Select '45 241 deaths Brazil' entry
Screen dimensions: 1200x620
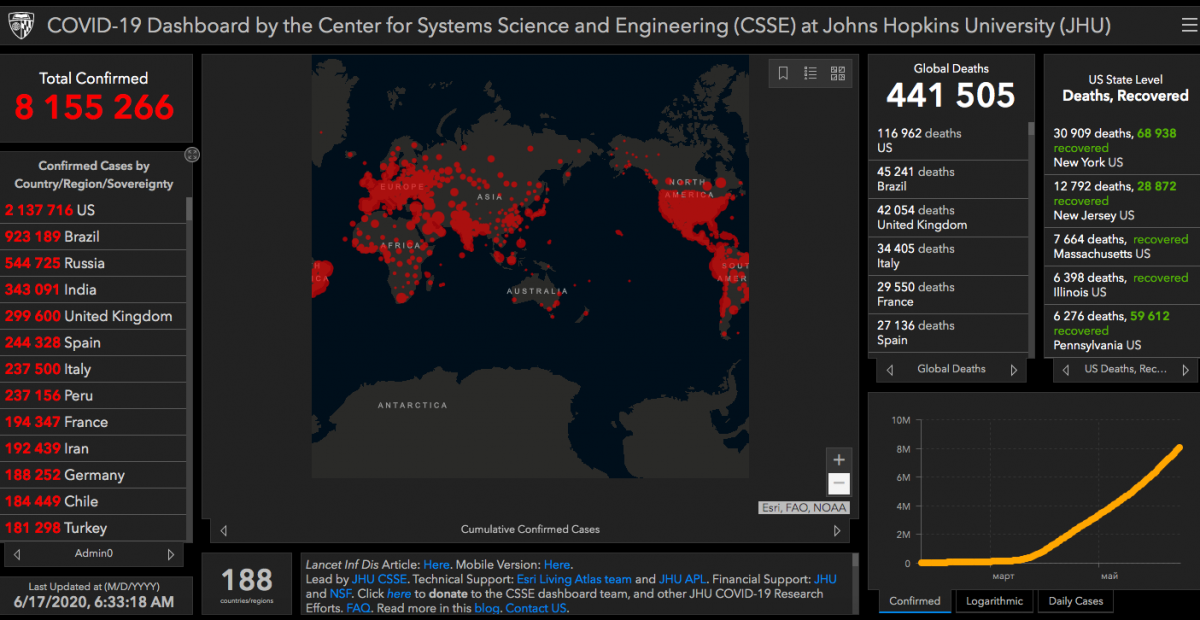click(948, 179)
